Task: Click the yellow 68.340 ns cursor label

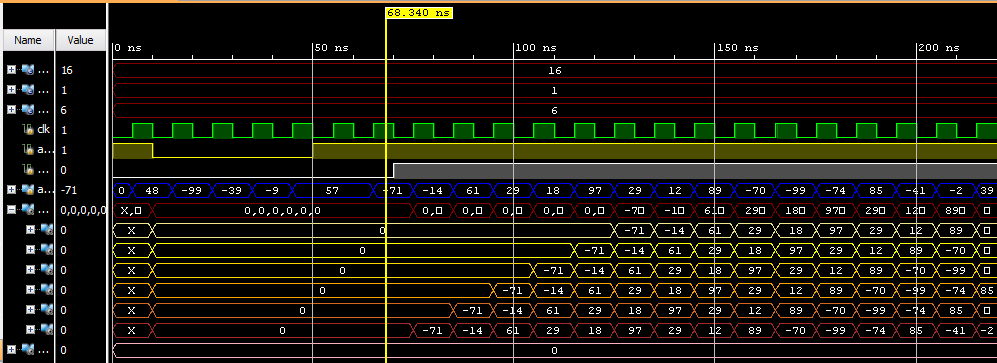Action: [419, 12]
